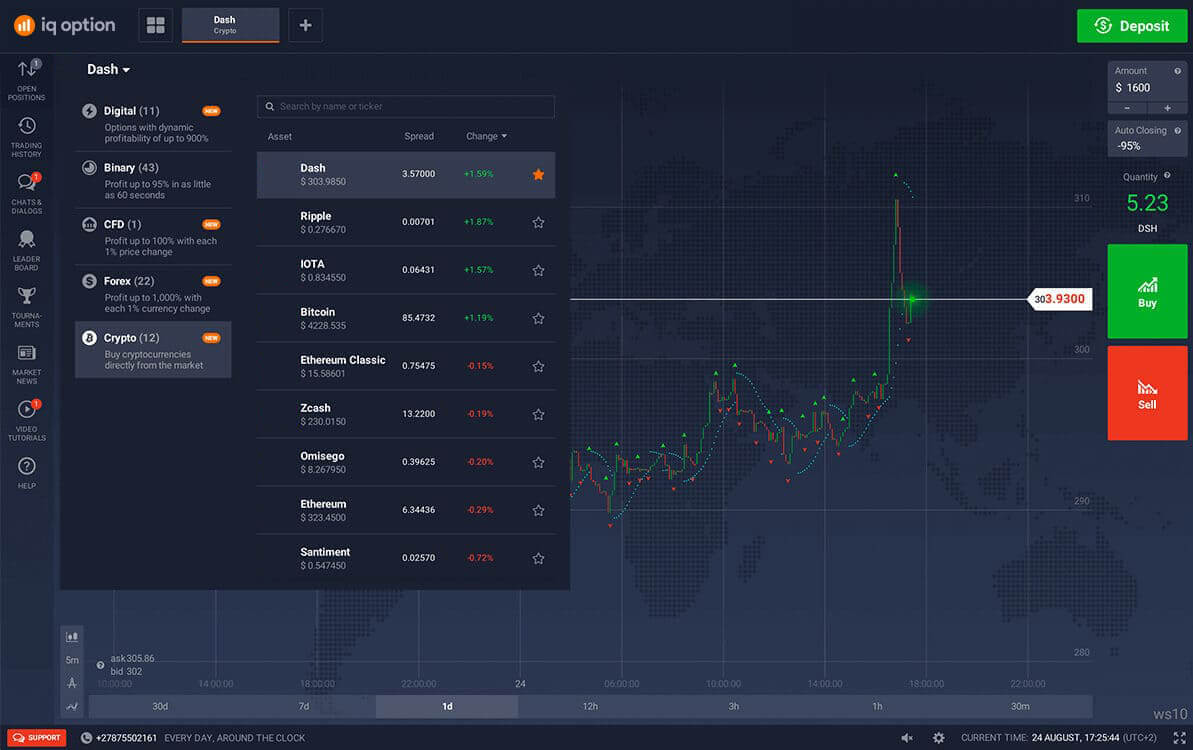Favorite Zcash with its star
The height and width of the screenshot is (750, 1193).
(x=539, y=415)
